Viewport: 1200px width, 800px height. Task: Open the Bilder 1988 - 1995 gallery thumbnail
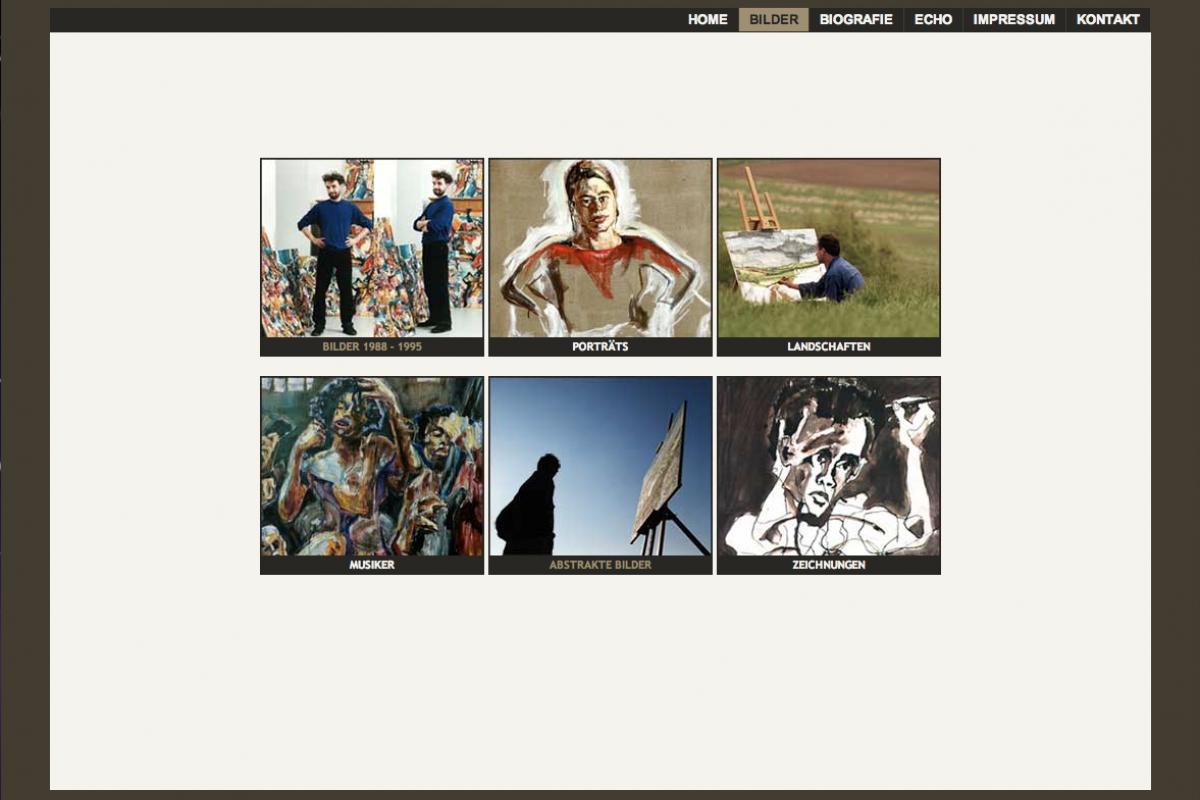coord(372,248)
